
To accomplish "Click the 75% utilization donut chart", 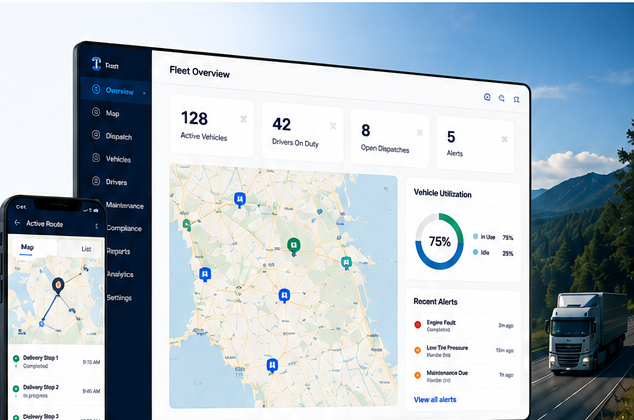I will (x=440, y=241).
